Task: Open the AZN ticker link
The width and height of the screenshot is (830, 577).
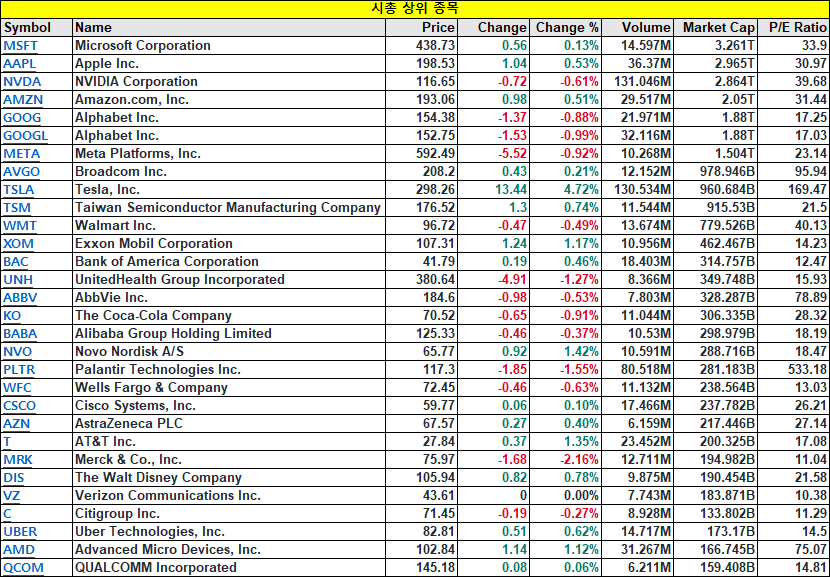Action: (16, 424)
